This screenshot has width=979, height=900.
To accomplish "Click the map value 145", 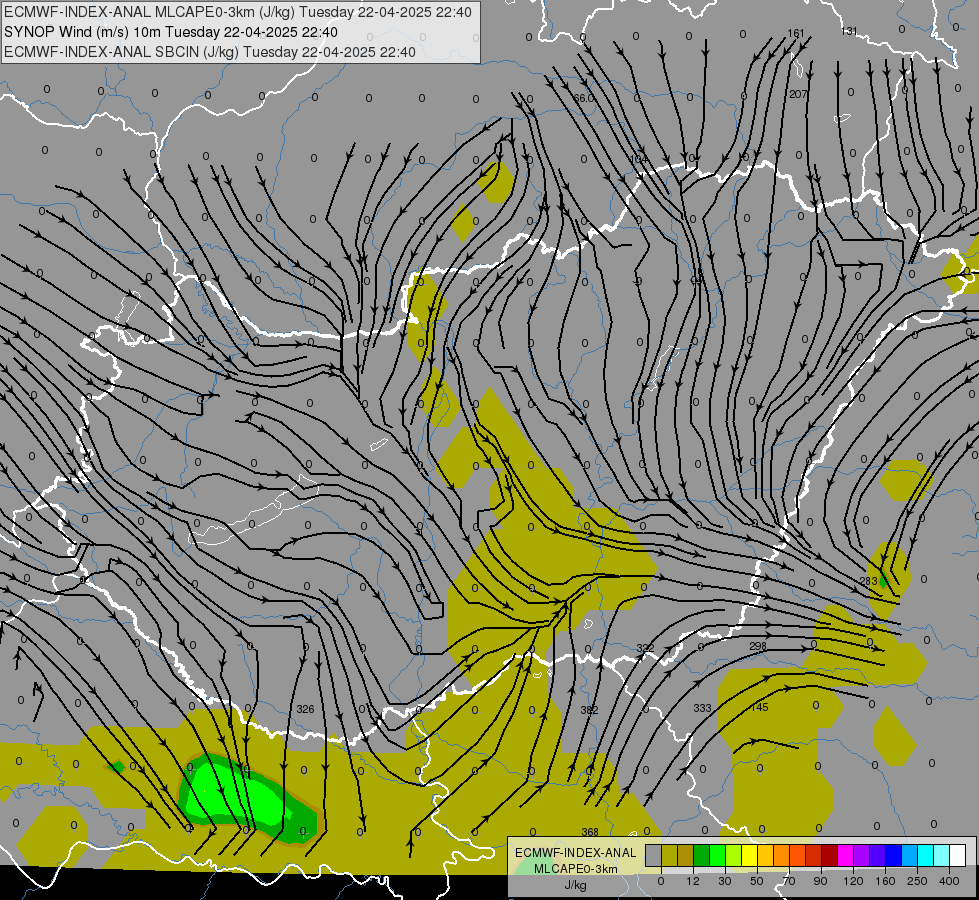I will tap(759, 707).
